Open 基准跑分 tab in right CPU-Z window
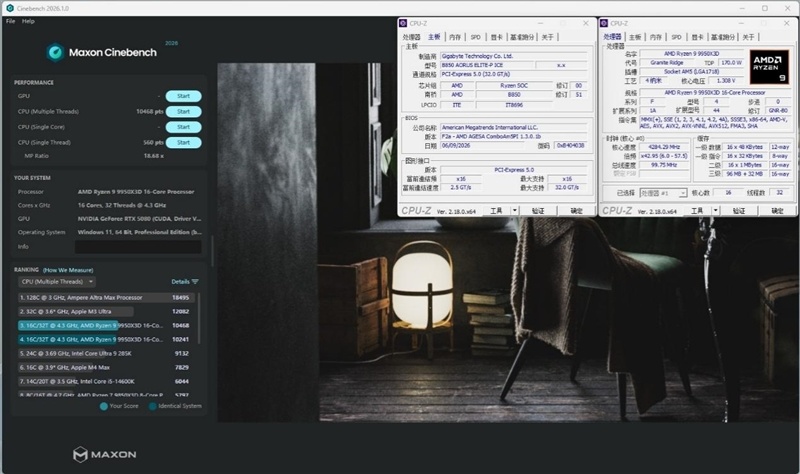 coord(723,37)
